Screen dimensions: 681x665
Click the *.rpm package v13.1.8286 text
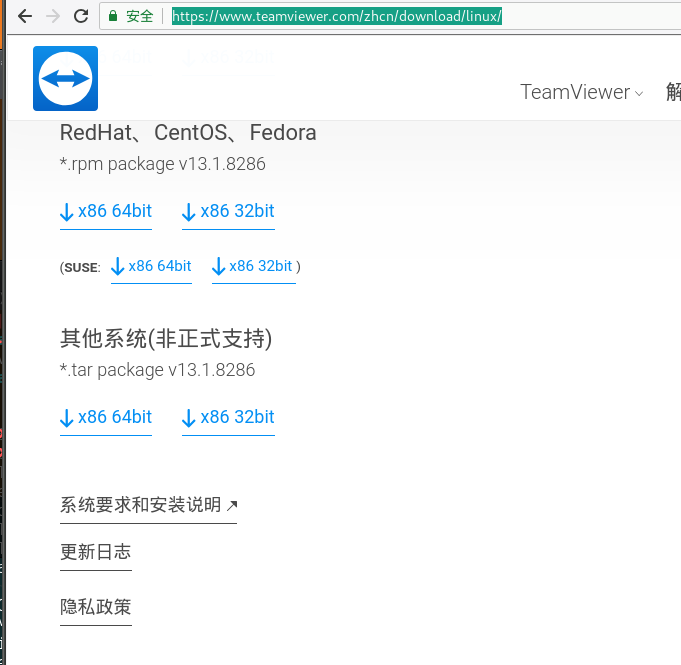(x=162, y=164)
